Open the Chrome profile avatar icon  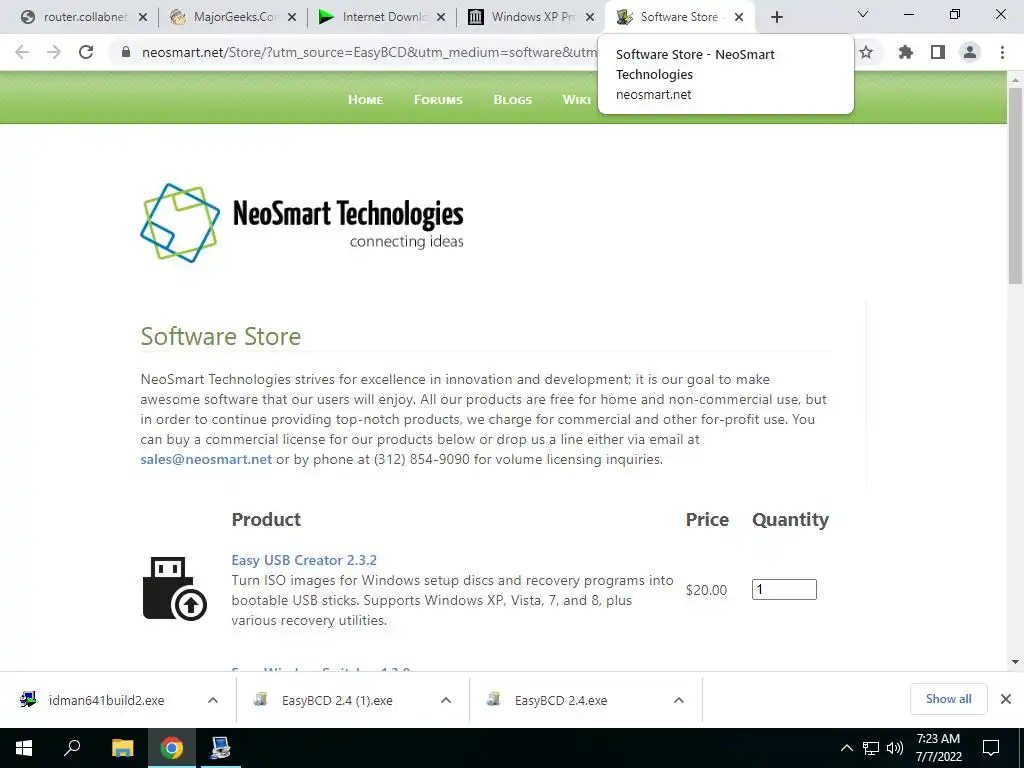point(970,52)
